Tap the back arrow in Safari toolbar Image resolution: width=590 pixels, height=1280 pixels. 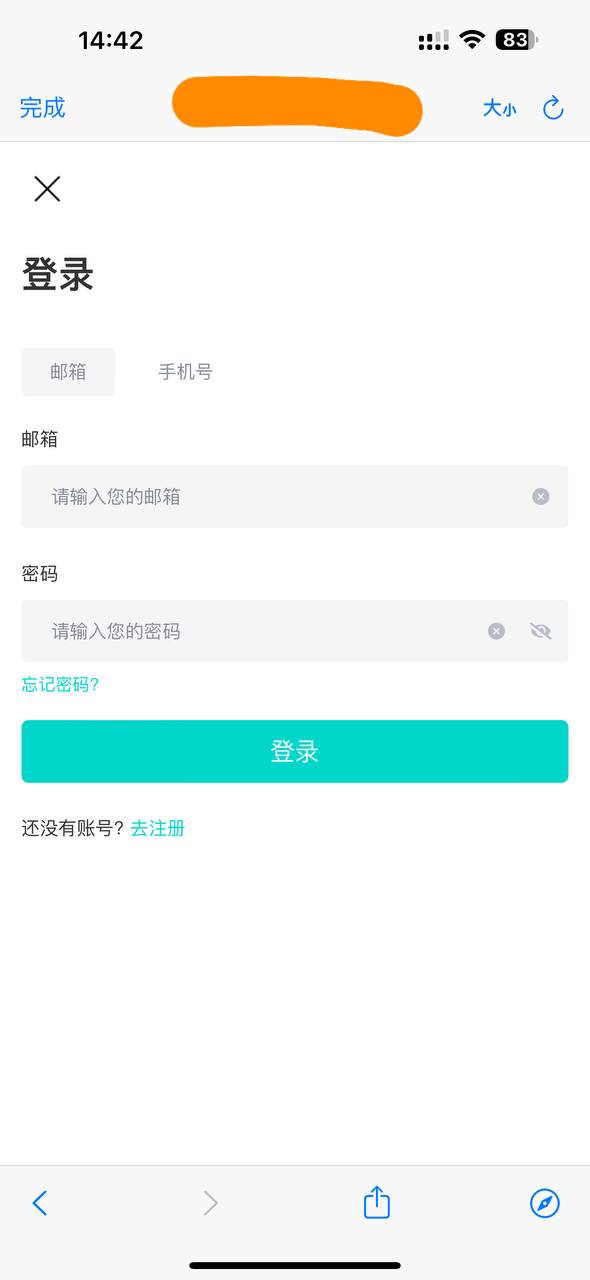point(41,1203)
